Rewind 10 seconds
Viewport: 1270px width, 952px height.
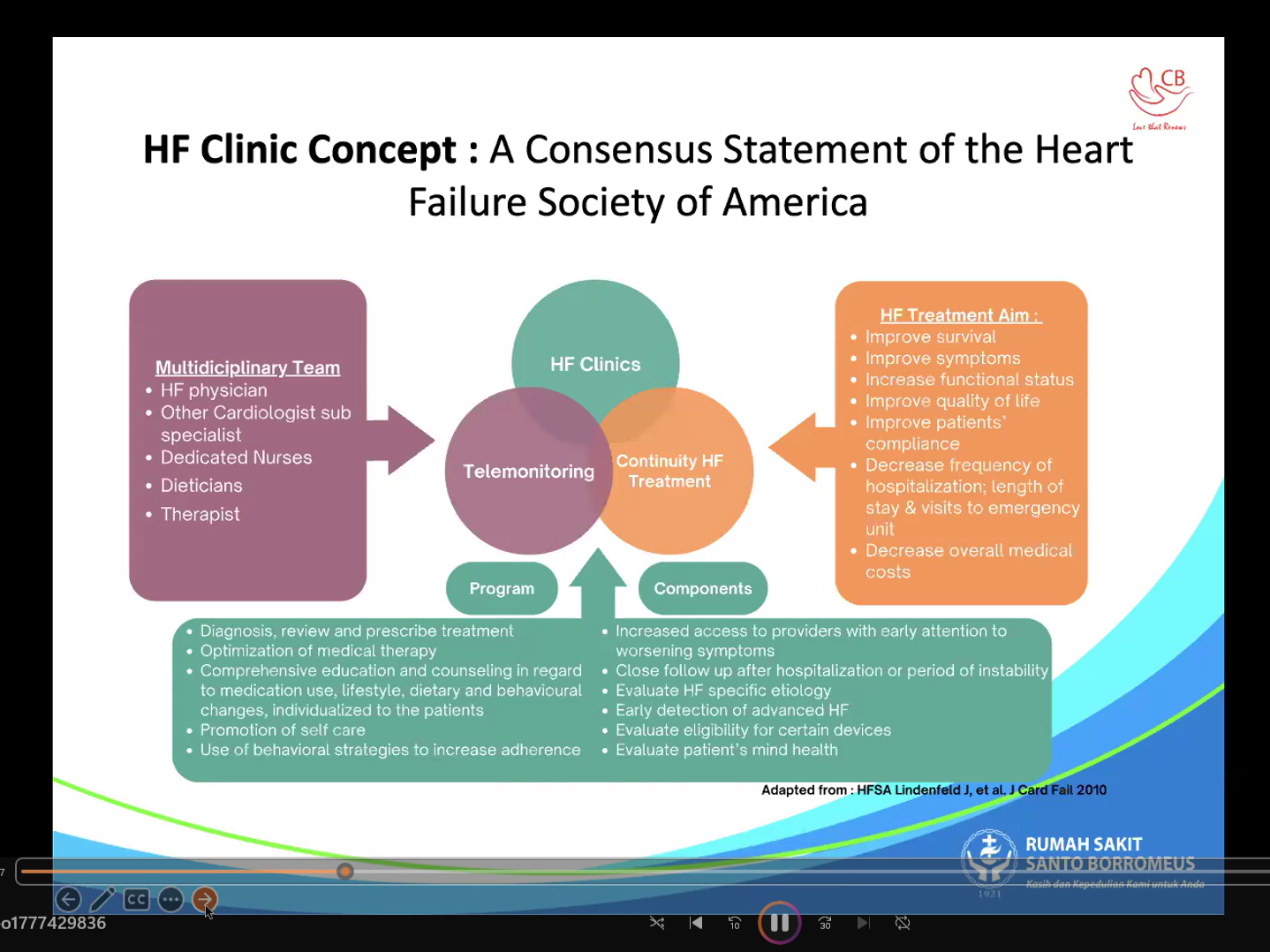point(735,923)
